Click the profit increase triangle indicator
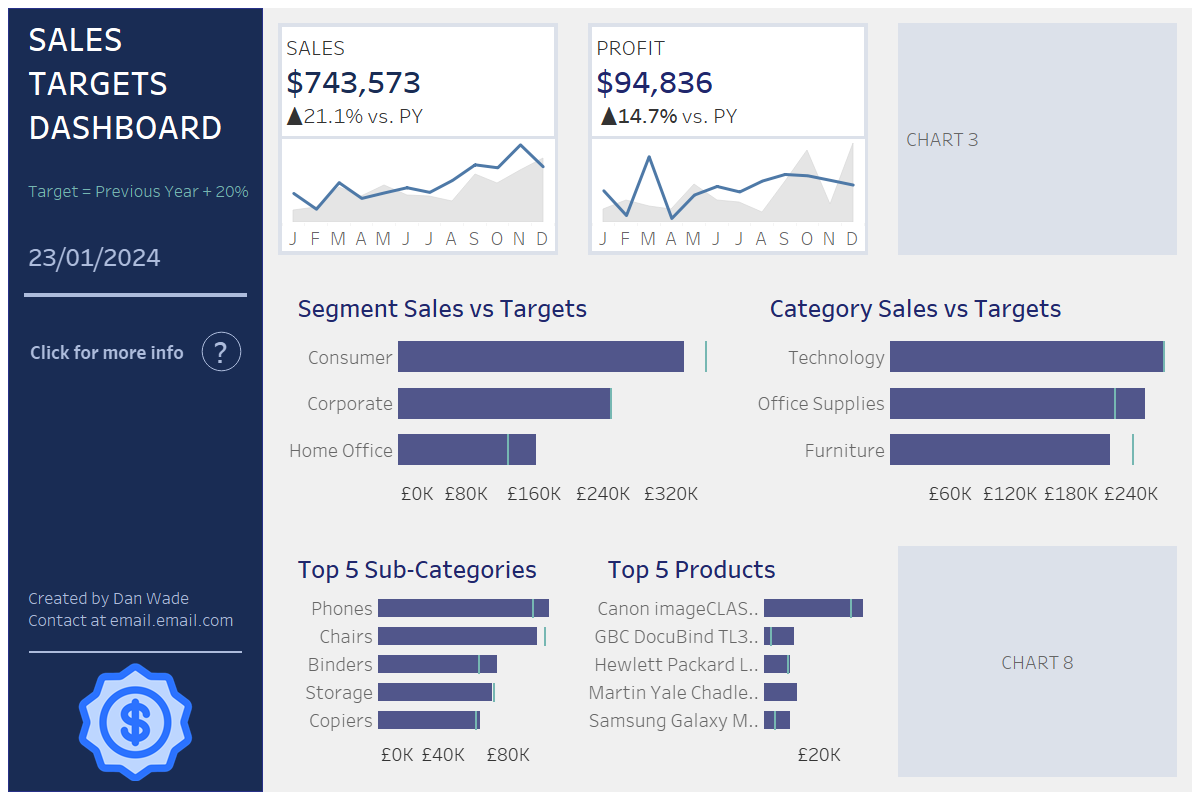Viewport: 1200px width, 800px height. tap(607, 117)
